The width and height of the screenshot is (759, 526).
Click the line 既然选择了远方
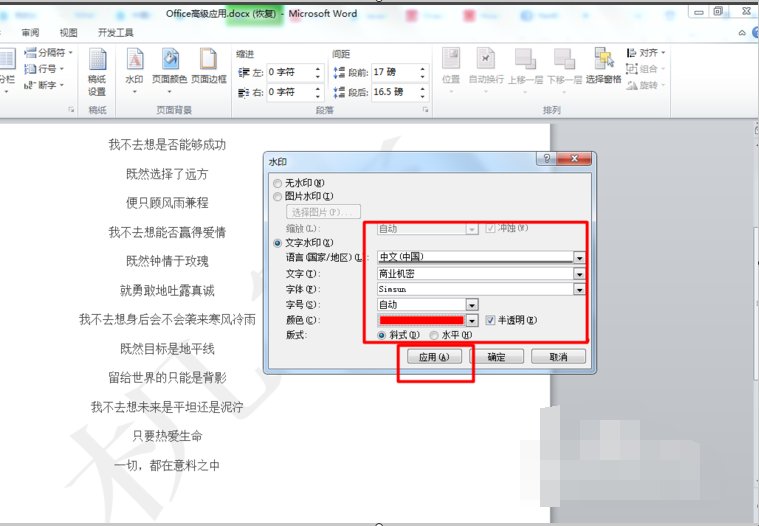pyautogui.click(x=167, y=174)
